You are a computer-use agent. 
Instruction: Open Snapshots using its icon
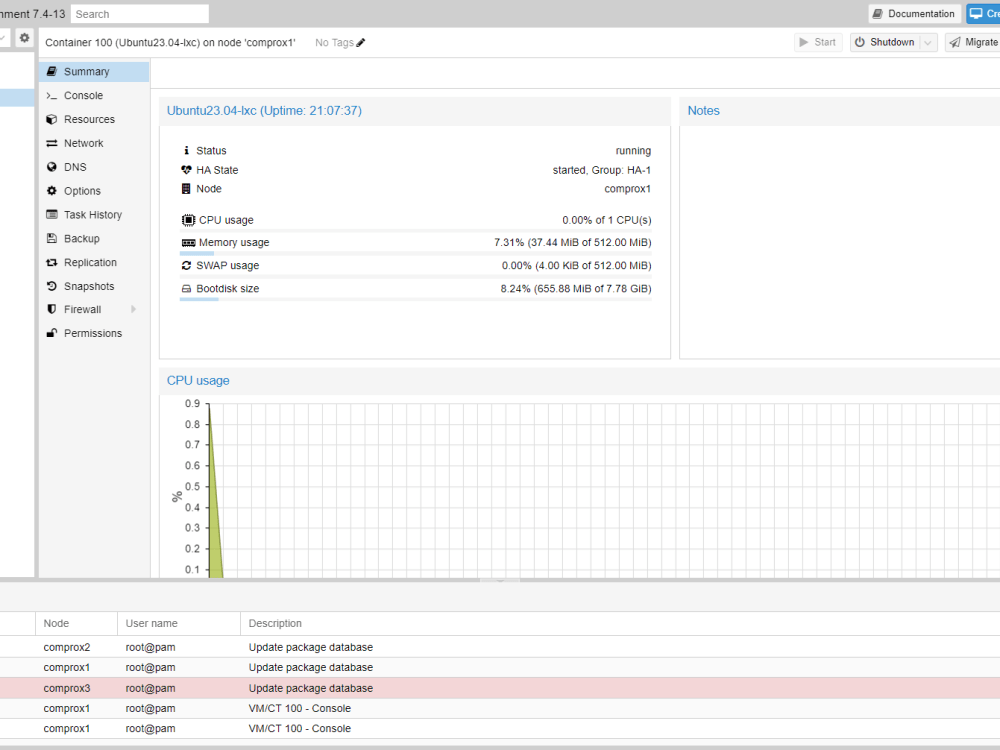tap(53, 286)
